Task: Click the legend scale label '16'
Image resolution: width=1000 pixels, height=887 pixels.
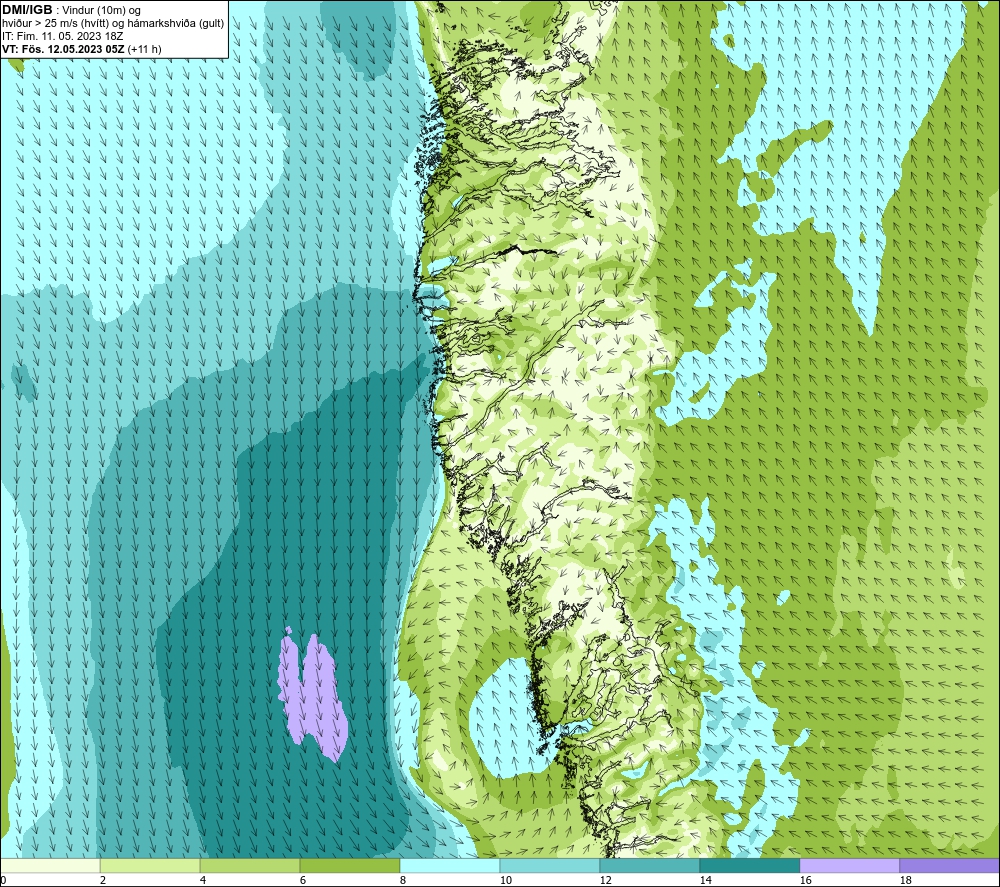Action: 805,881
